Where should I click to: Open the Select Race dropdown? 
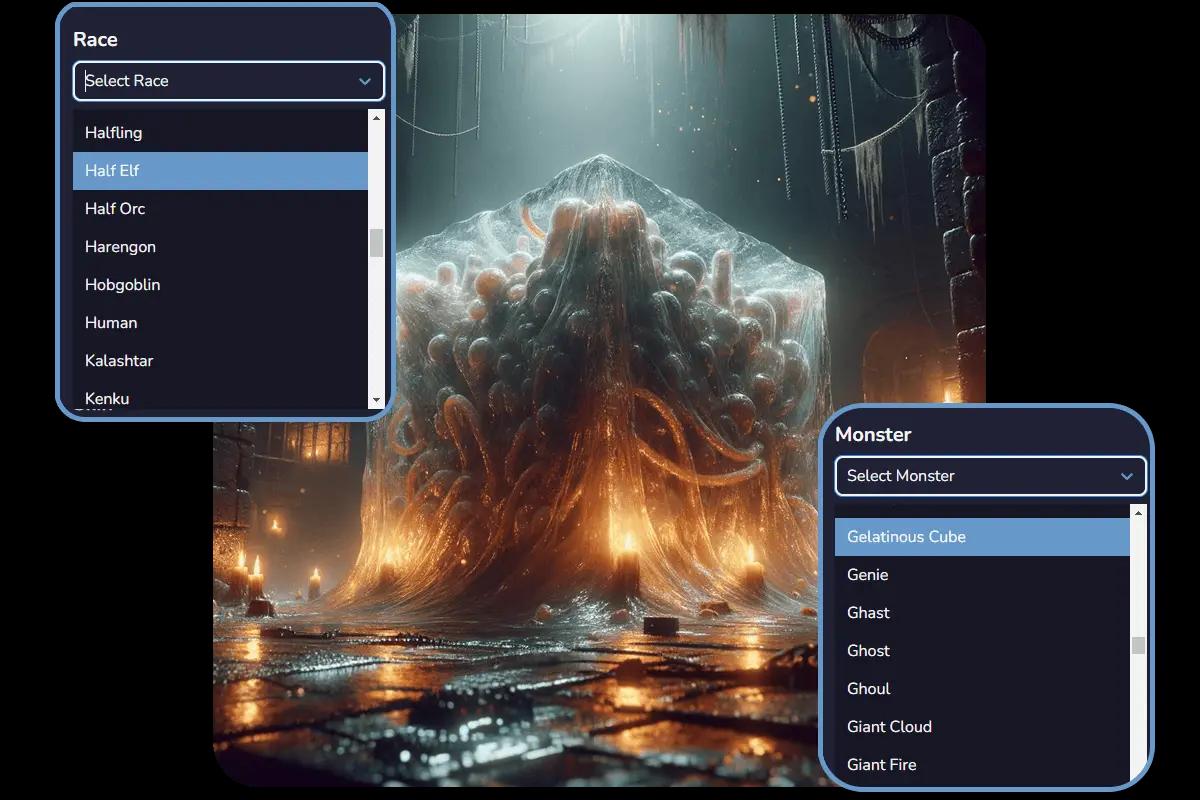[x=228, y=81]
